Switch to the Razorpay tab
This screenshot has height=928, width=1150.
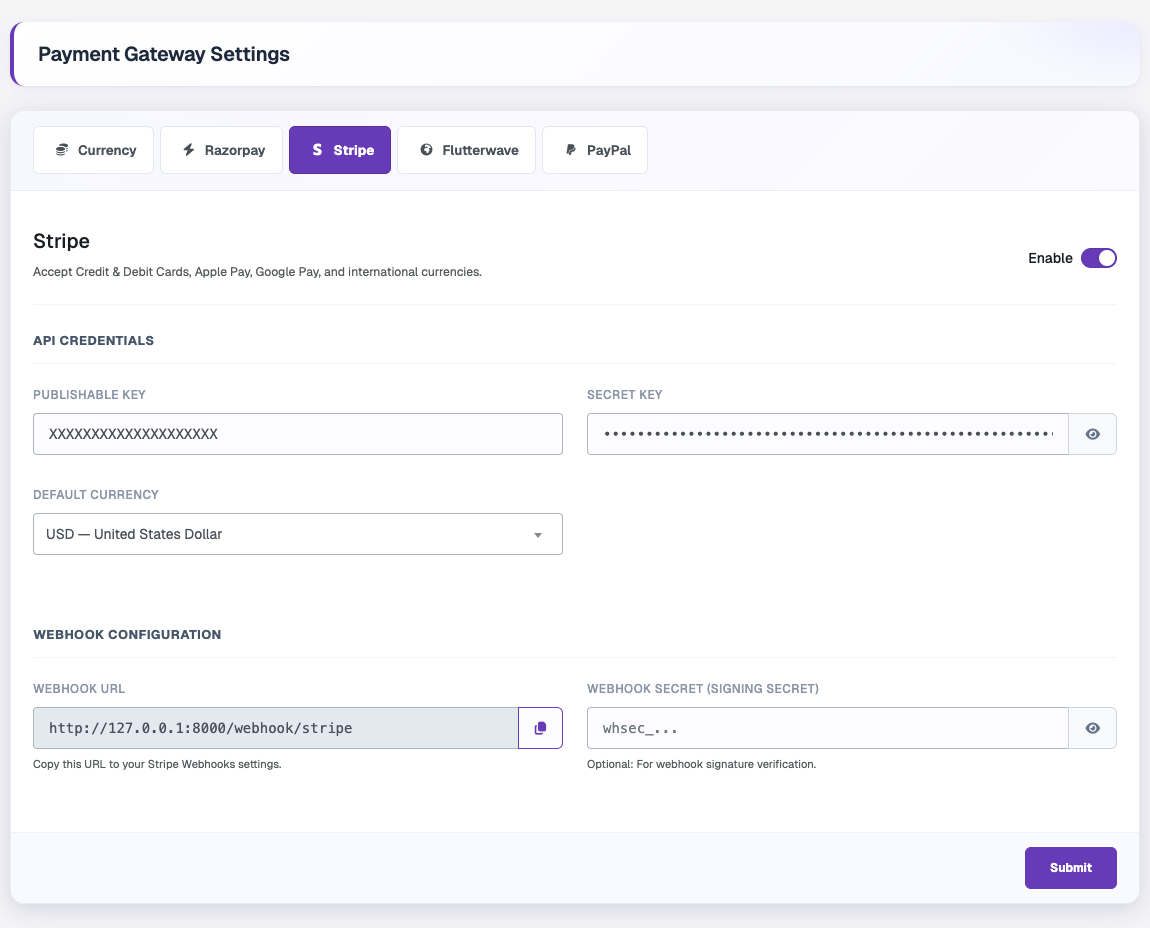[221, 150]
